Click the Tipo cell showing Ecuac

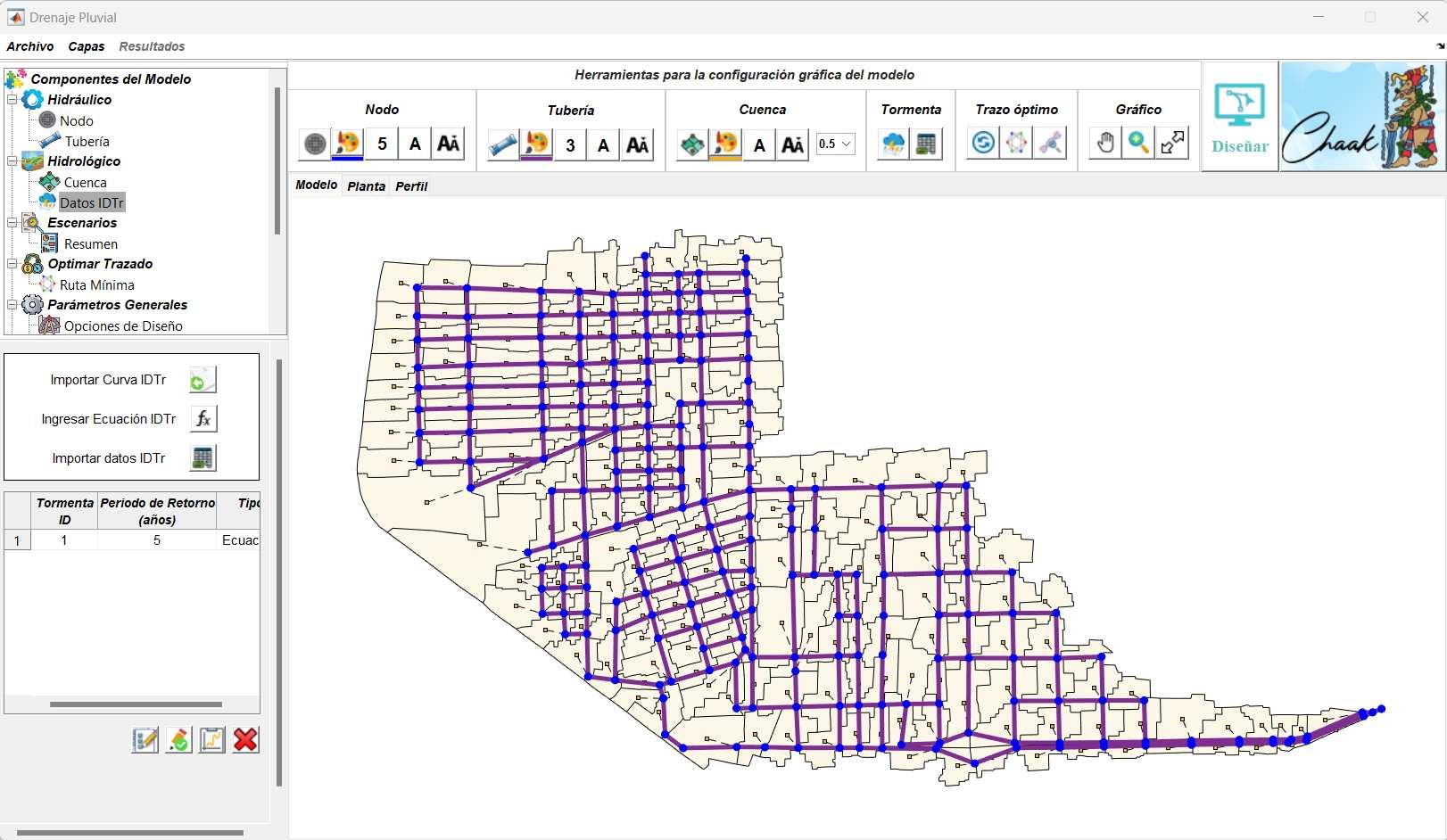pos(239,540)
